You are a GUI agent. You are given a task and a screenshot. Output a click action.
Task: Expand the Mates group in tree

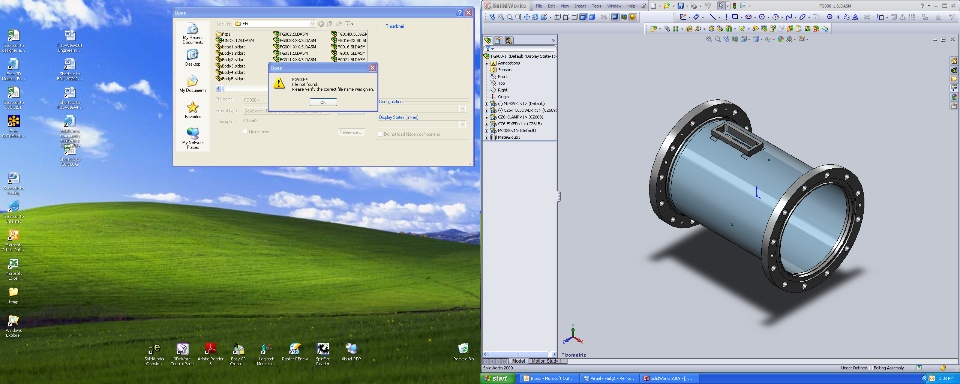point(487,137)
